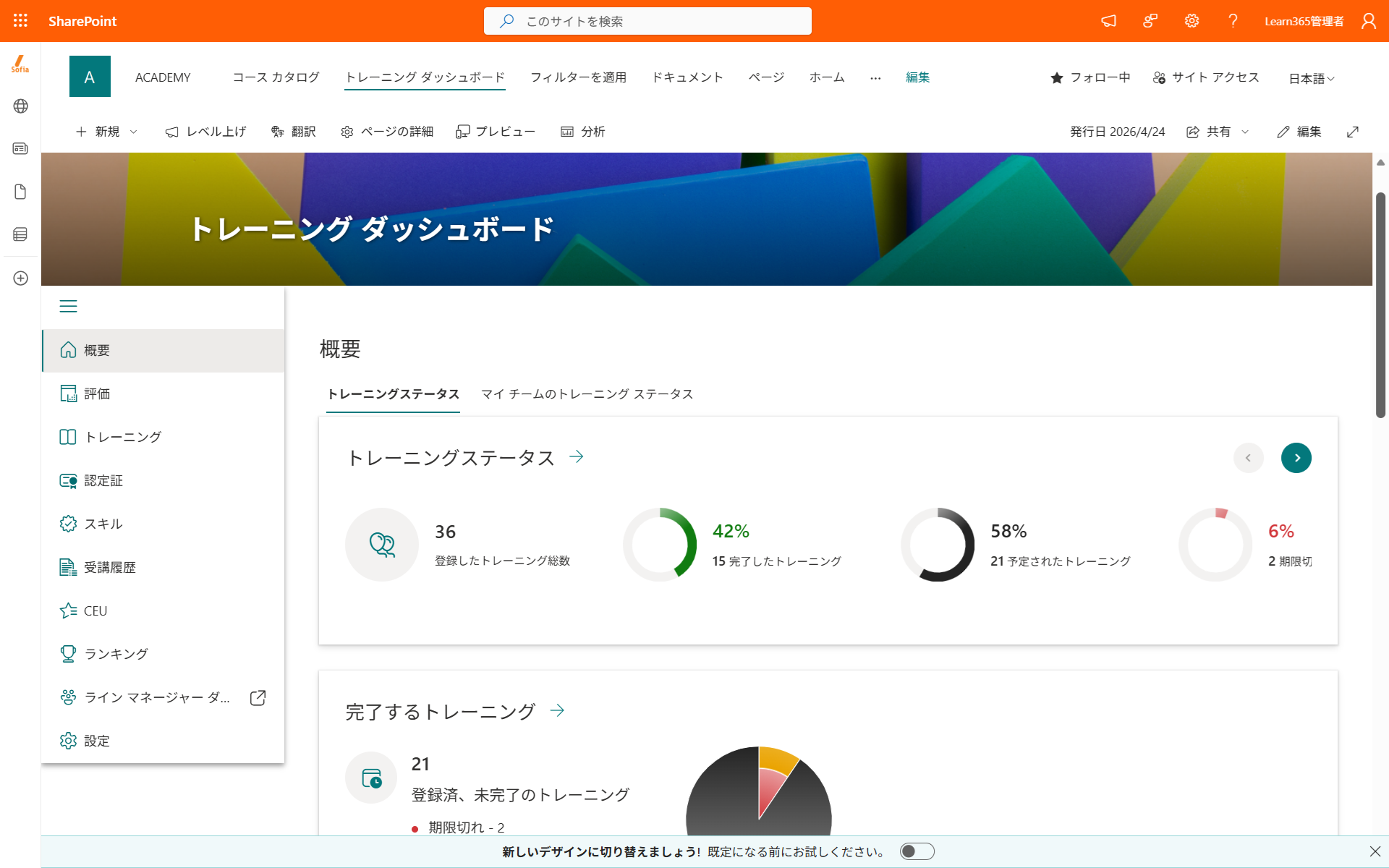Image resolution: width=1389 pixels, height=868 pixels.
Task: Click the Sofia logo in left rail
Action: coord(20,64)
